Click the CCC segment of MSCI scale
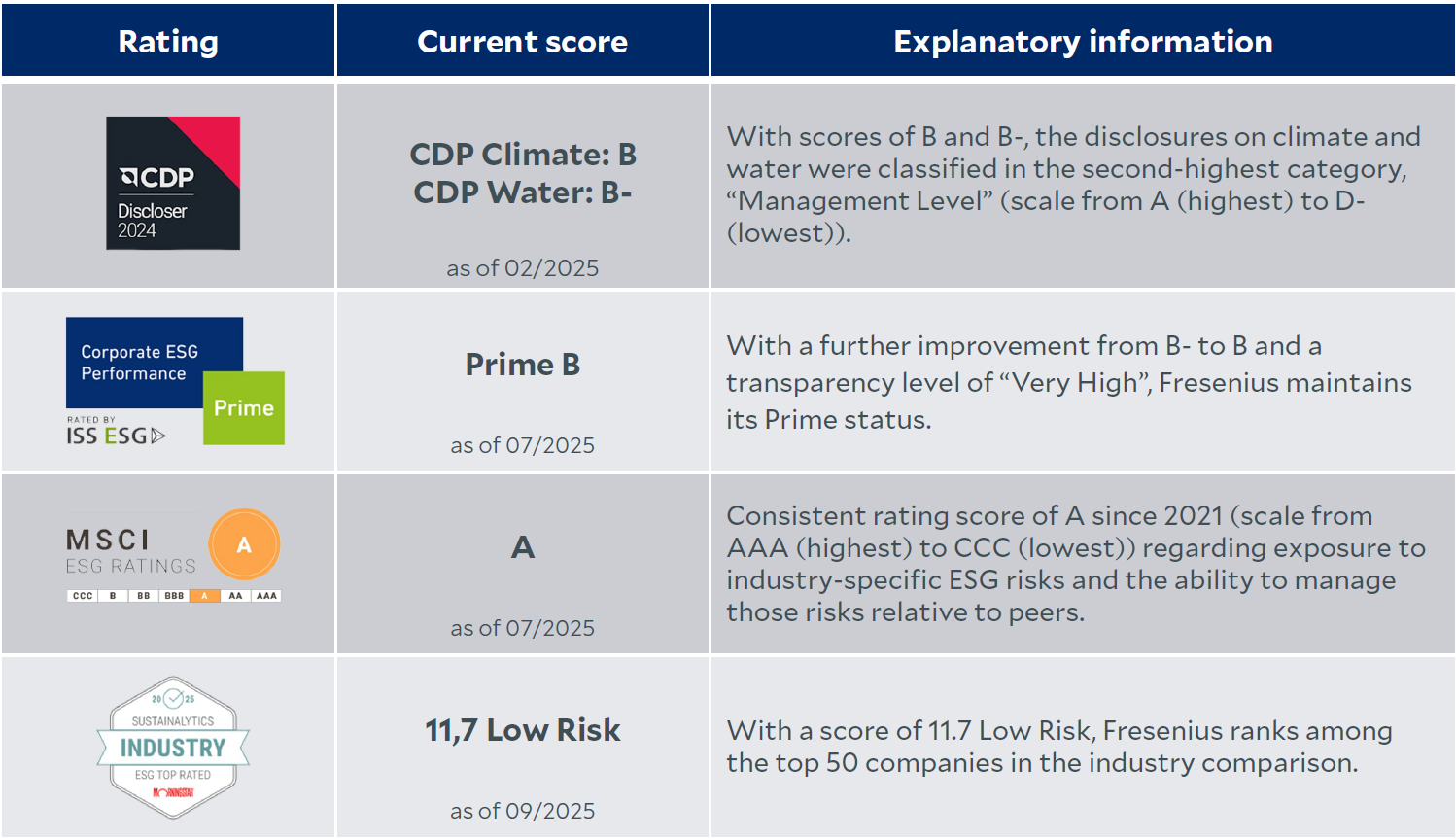 83,596
